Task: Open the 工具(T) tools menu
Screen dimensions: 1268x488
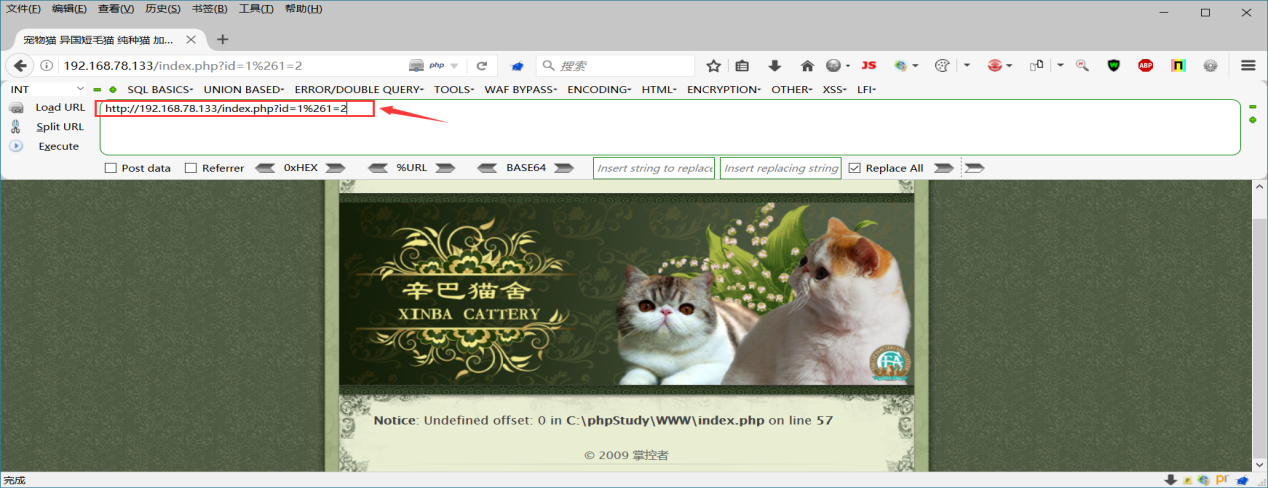Action: [x=256, y=9]
